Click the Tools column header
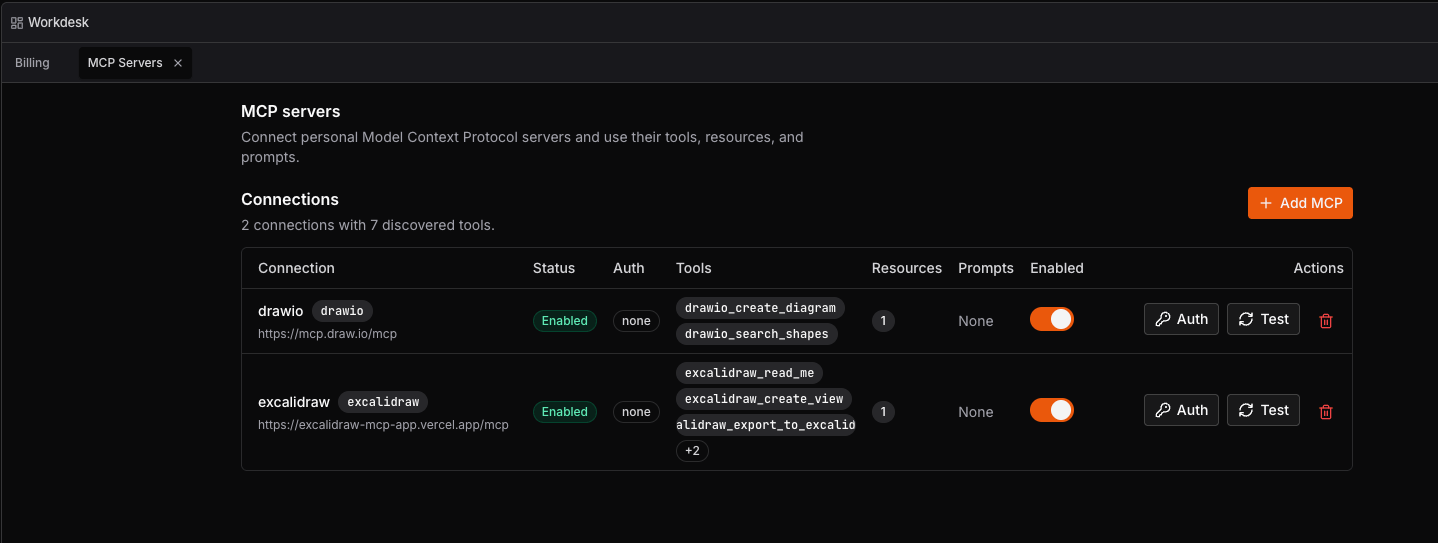The height and width of the screenshot is (543, 1438). tap(694, 268)
